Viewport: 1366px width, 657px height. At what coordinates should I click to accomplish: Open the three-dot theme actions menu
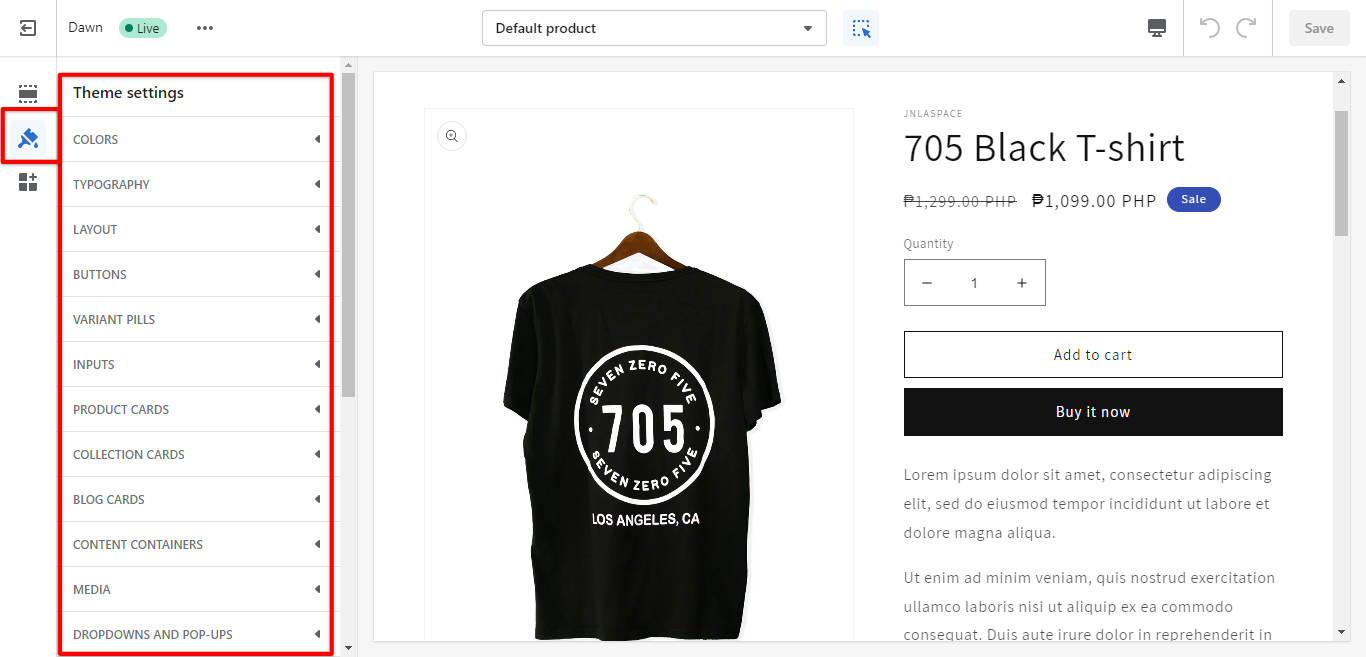(x=205, y=28)
